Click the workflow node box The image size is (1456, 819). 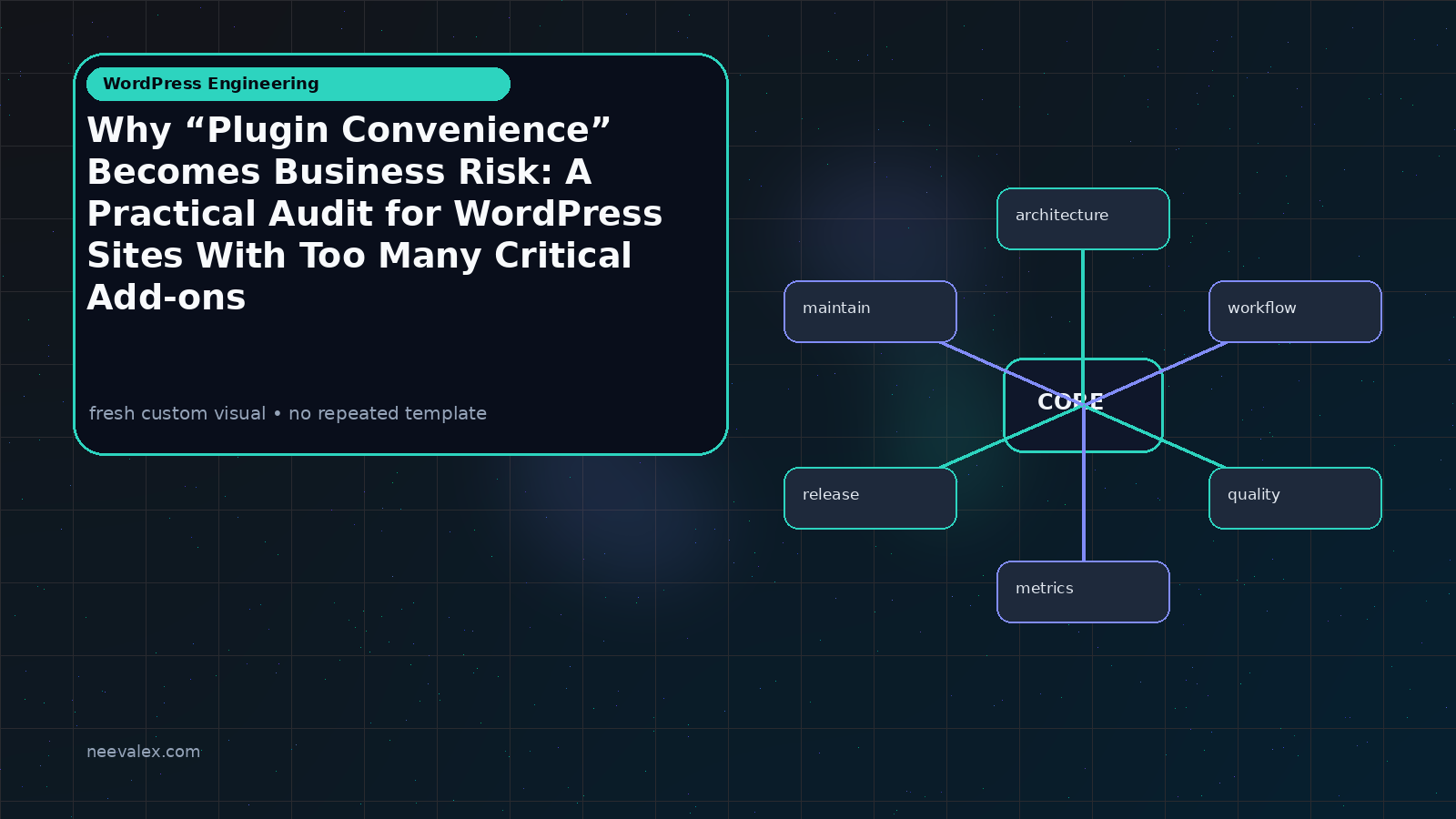coord(1295,311)
